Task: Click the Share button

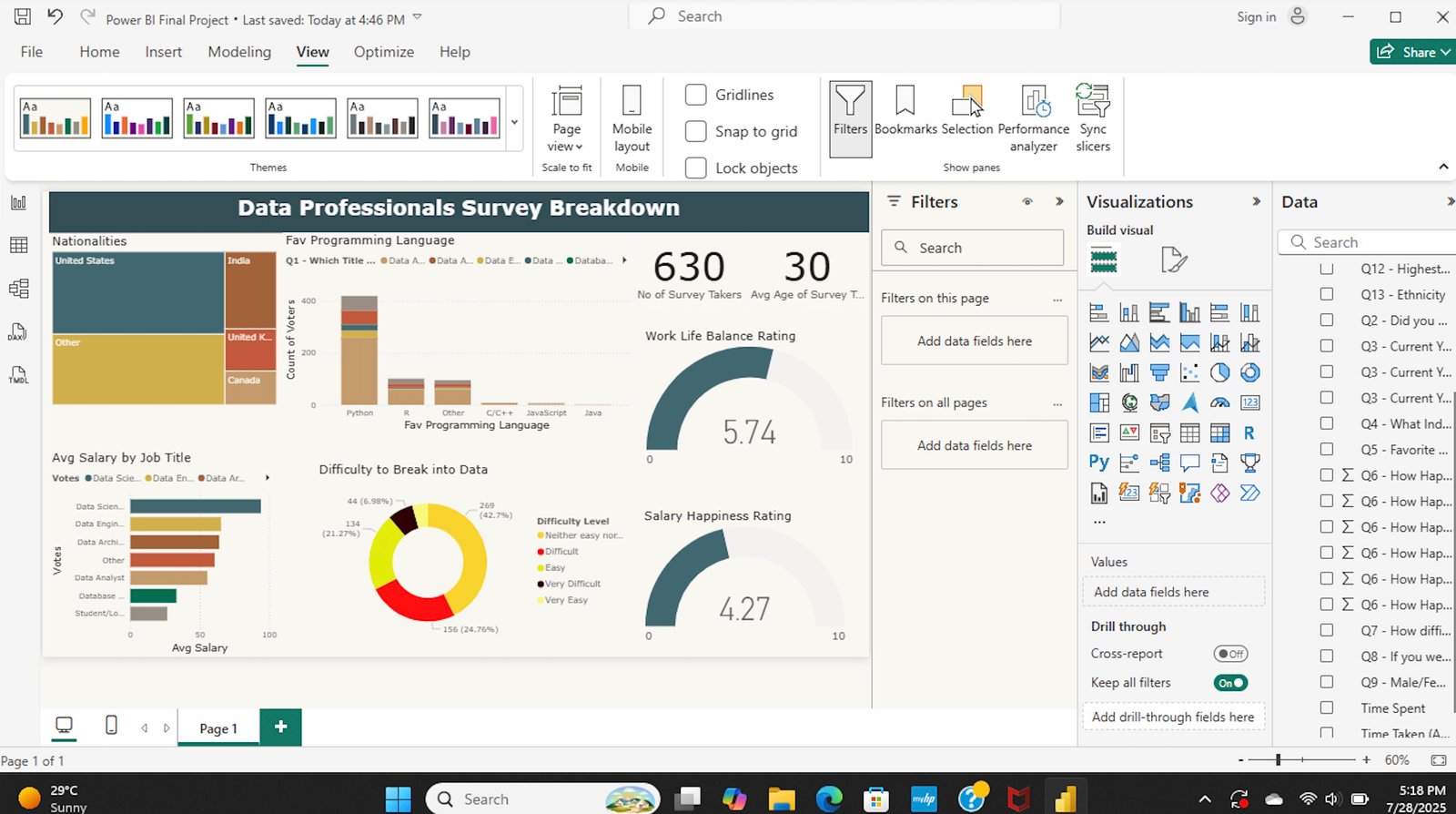Action: pyautogui.click(x=1411, y=52)
